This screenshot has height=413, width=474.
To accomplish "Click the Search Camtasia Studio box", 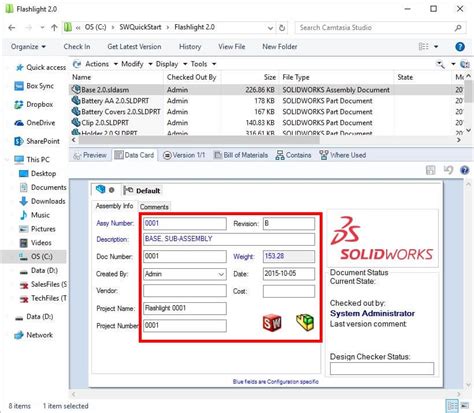I will 380,28.
